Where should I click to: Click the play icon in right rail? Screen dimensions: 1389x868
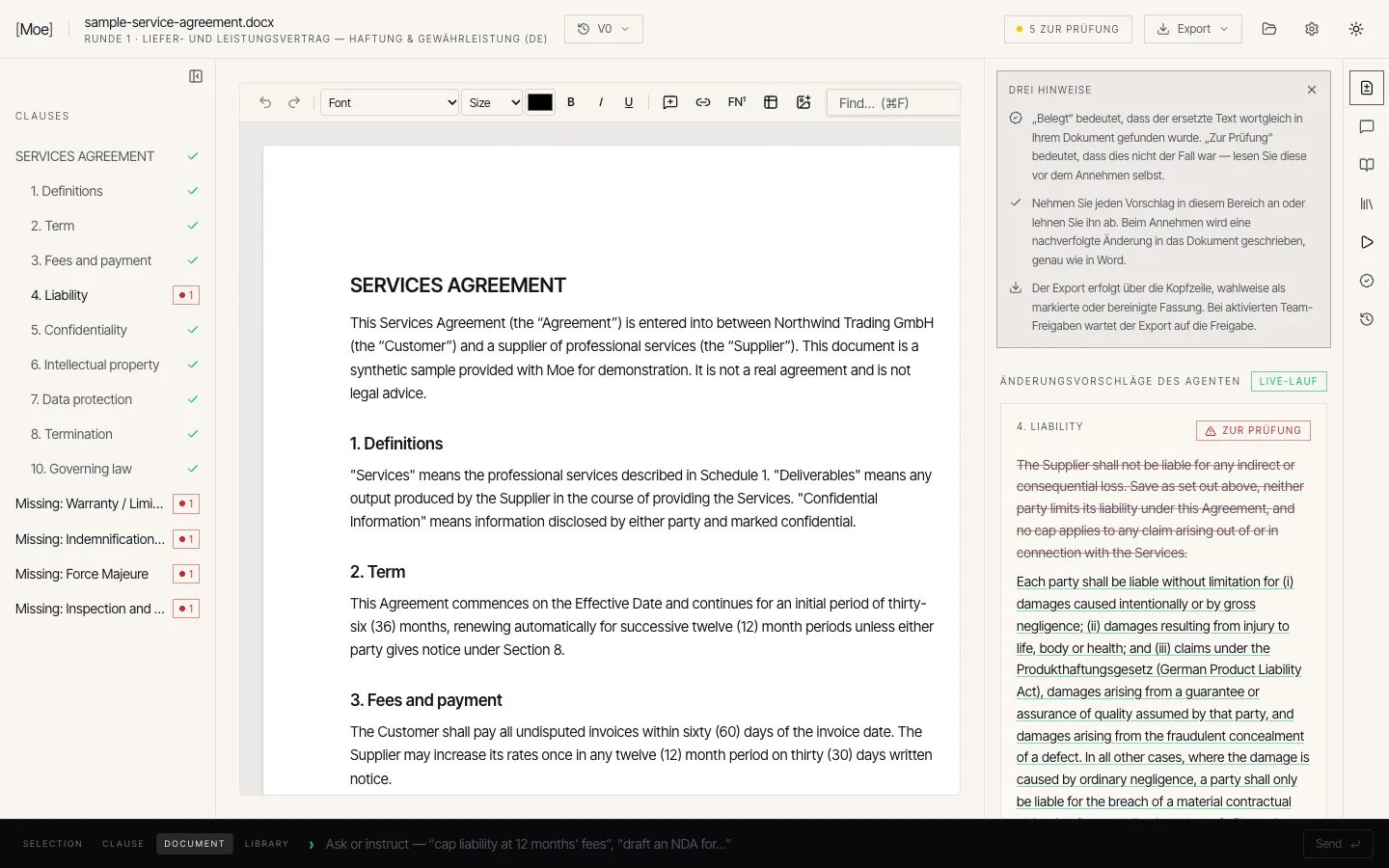pos(1367,242)
